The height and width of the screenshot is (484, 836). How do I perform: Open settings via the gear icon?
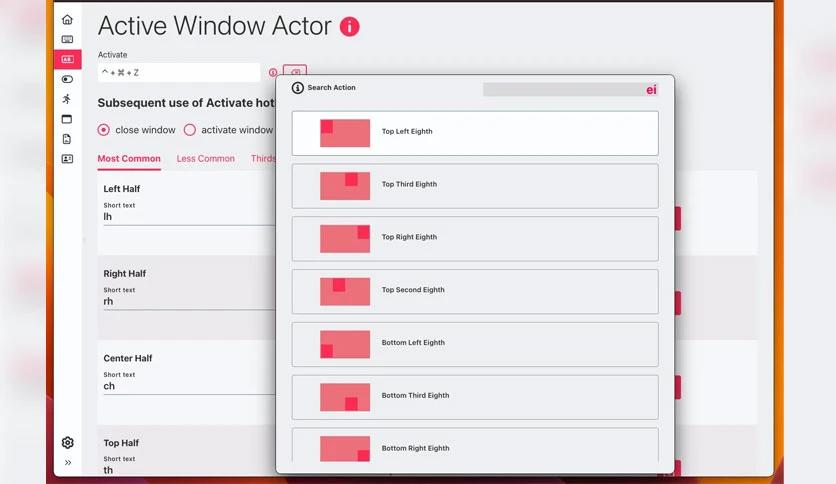(x=67, y=442)
